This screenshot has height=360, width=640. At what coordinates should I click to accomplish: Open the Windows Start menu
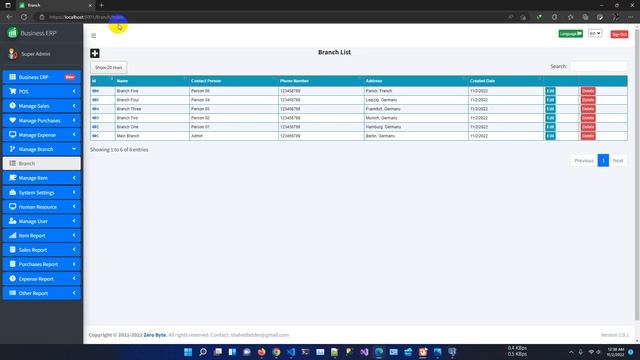pyautogui.click(x=188, y=352)
